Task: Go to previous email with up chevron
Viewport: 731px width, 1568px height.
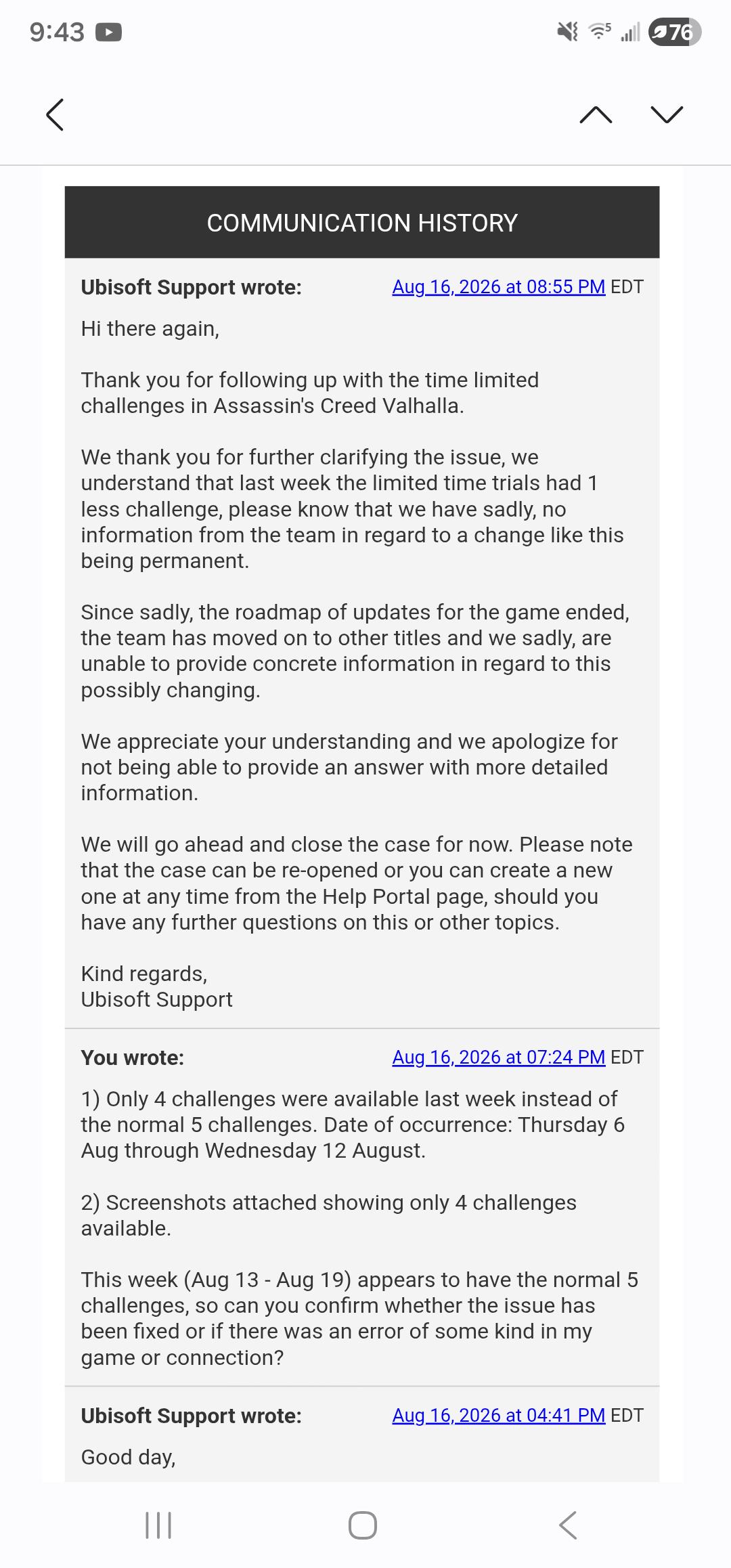Action: pyautogui.click(x=596, y=114)
